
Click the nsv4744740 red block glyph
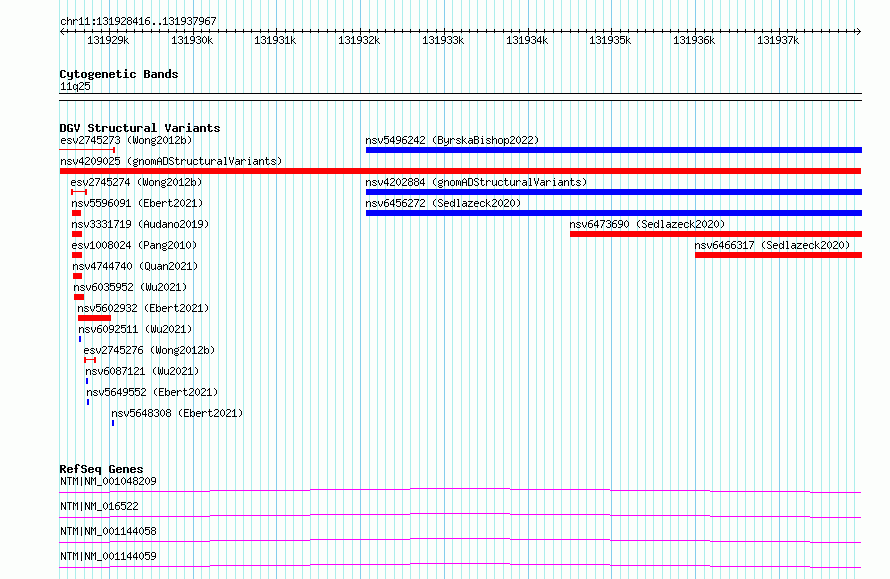(77, 276)
